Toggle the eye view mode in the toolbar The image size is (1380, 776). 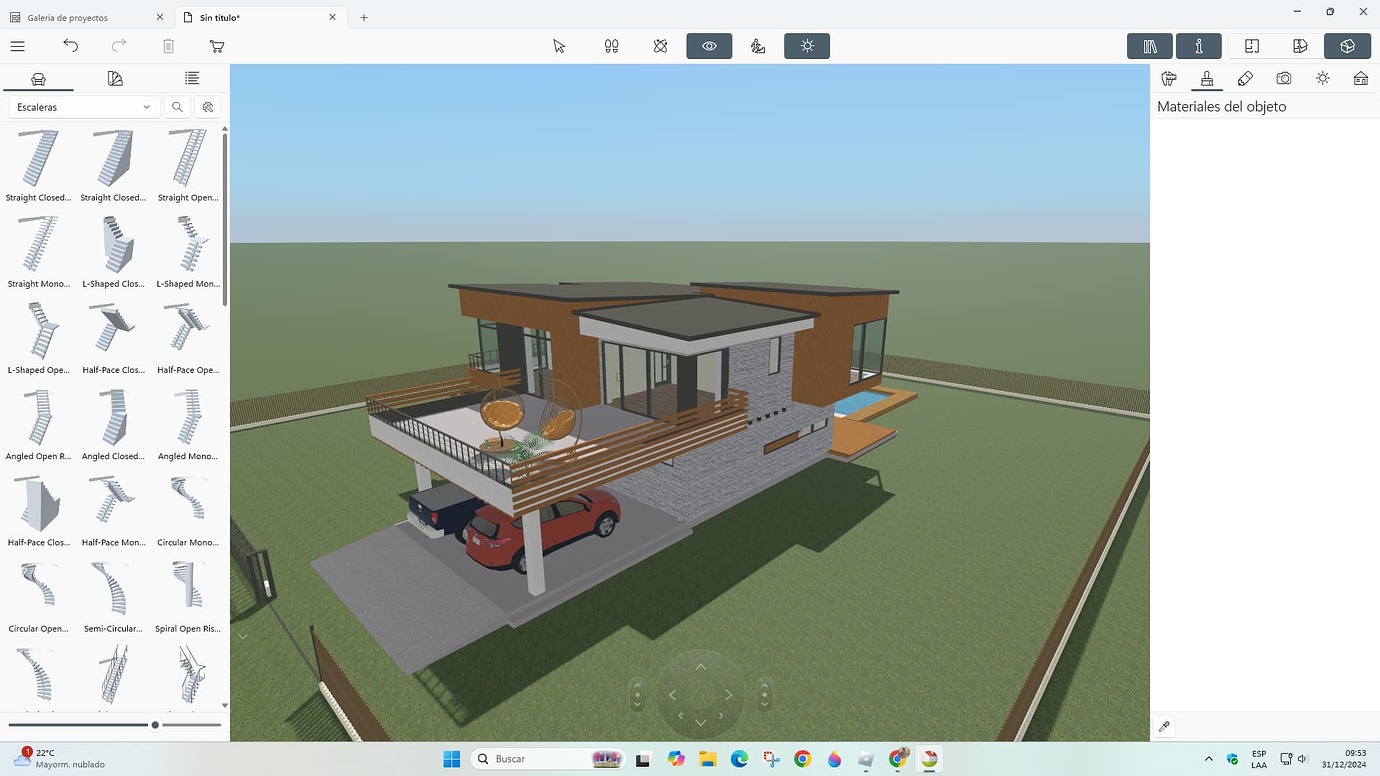[709, 46]
